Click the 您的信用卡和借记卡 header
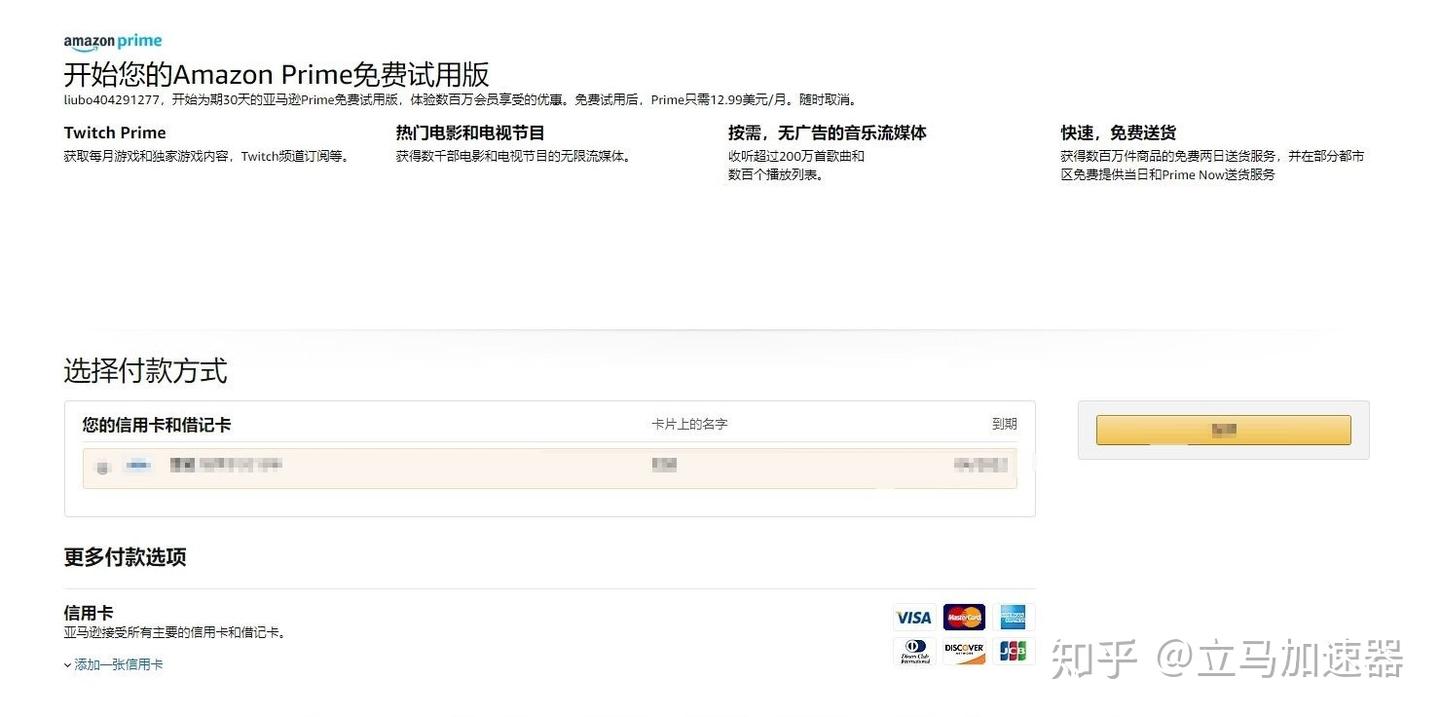Image resolution: width=1440 pixels, height=717 pixels. click(x=155, y=424)
